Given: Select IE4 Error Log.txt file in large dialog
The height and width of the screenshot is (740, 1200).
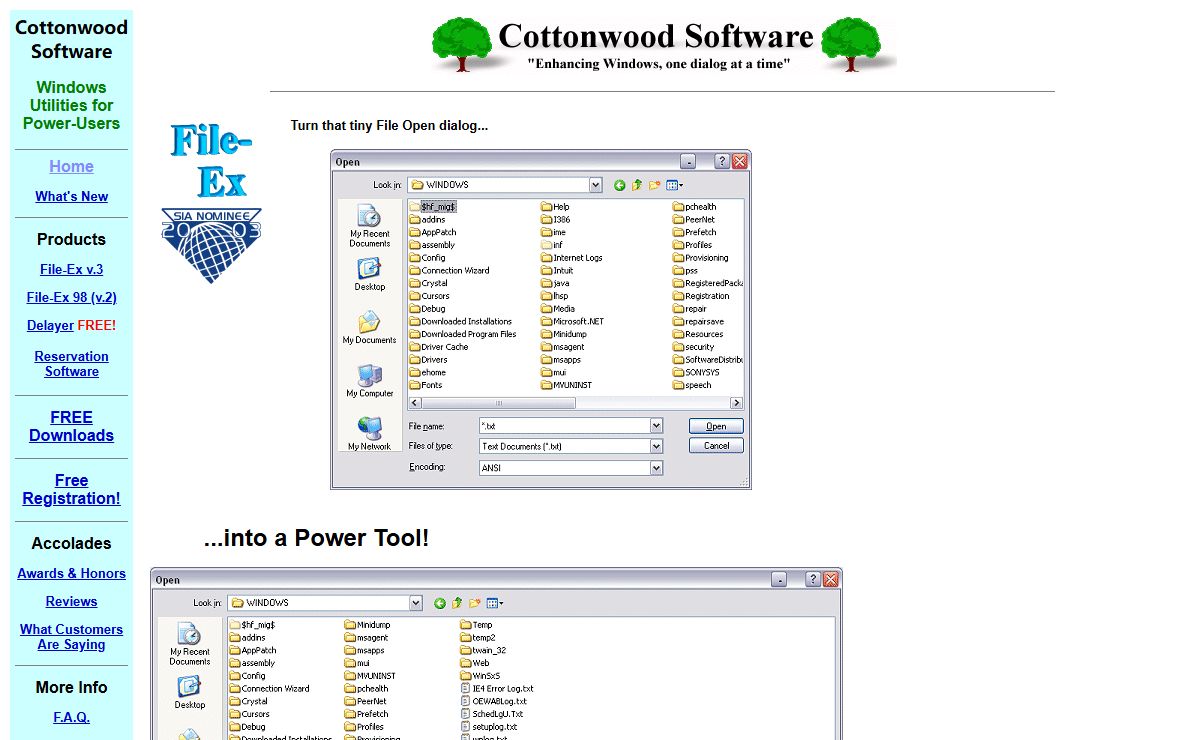Looking at the screenshot, I should tap(497, 688).
